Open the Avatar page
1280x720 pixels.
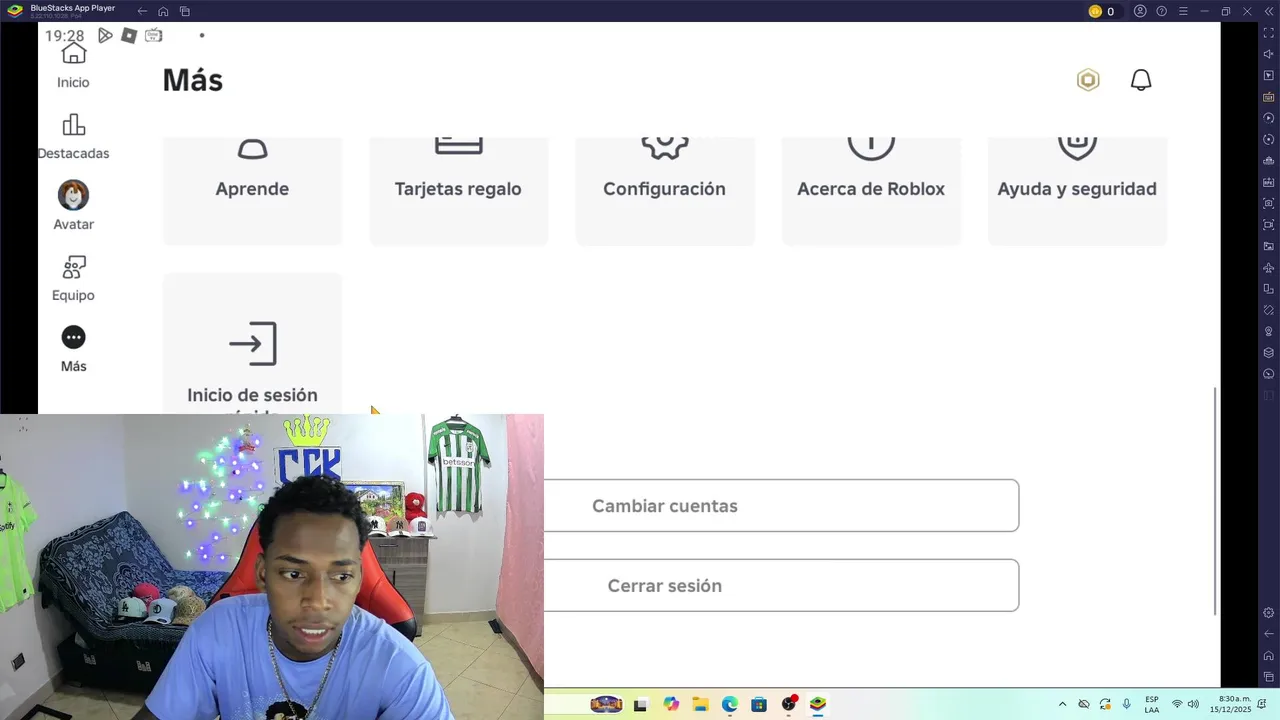pyautogui.click(x=73, y=207)
